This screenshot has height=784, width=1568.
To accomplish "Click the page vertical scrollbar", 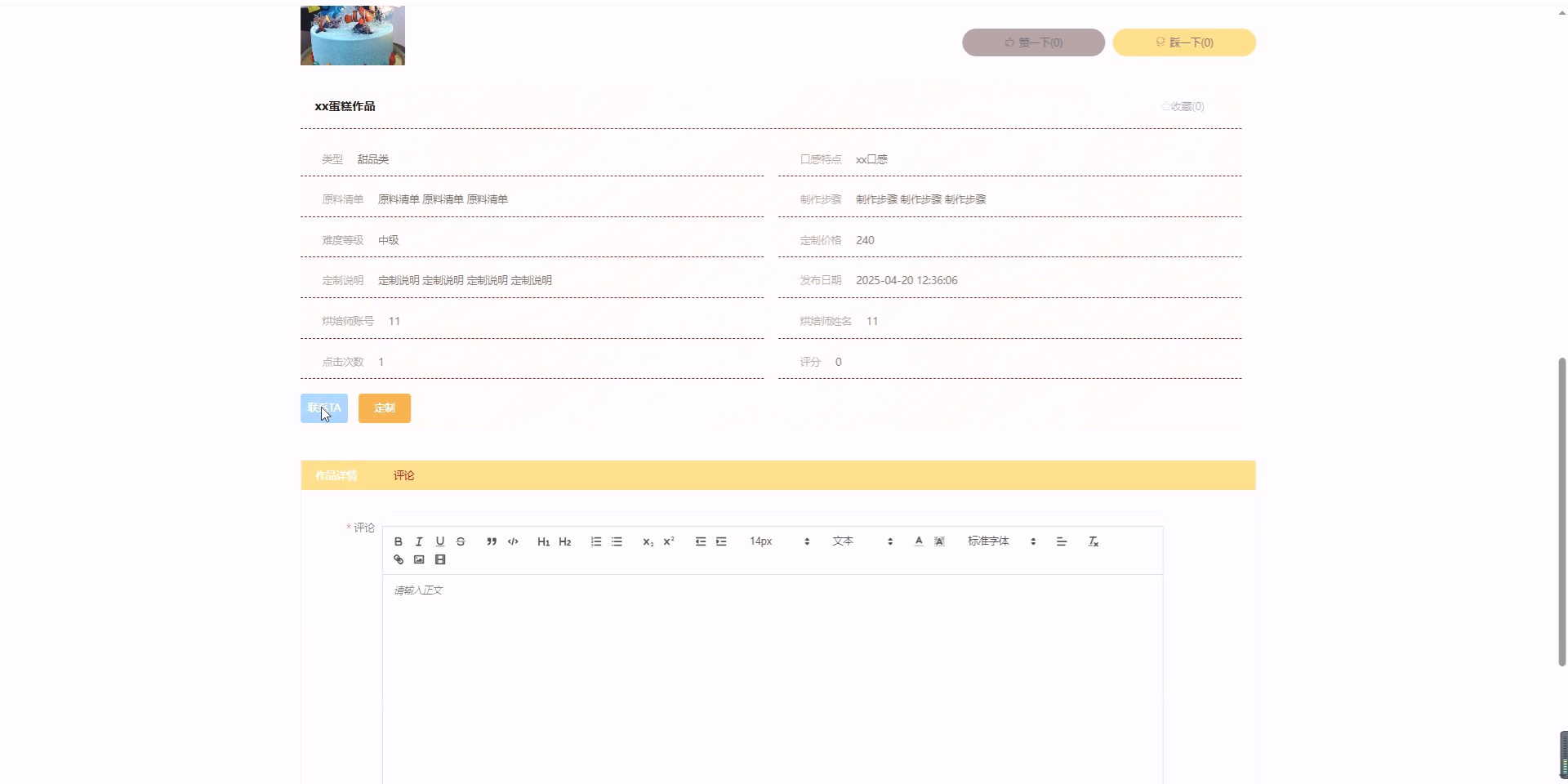I will [1562, 511].
